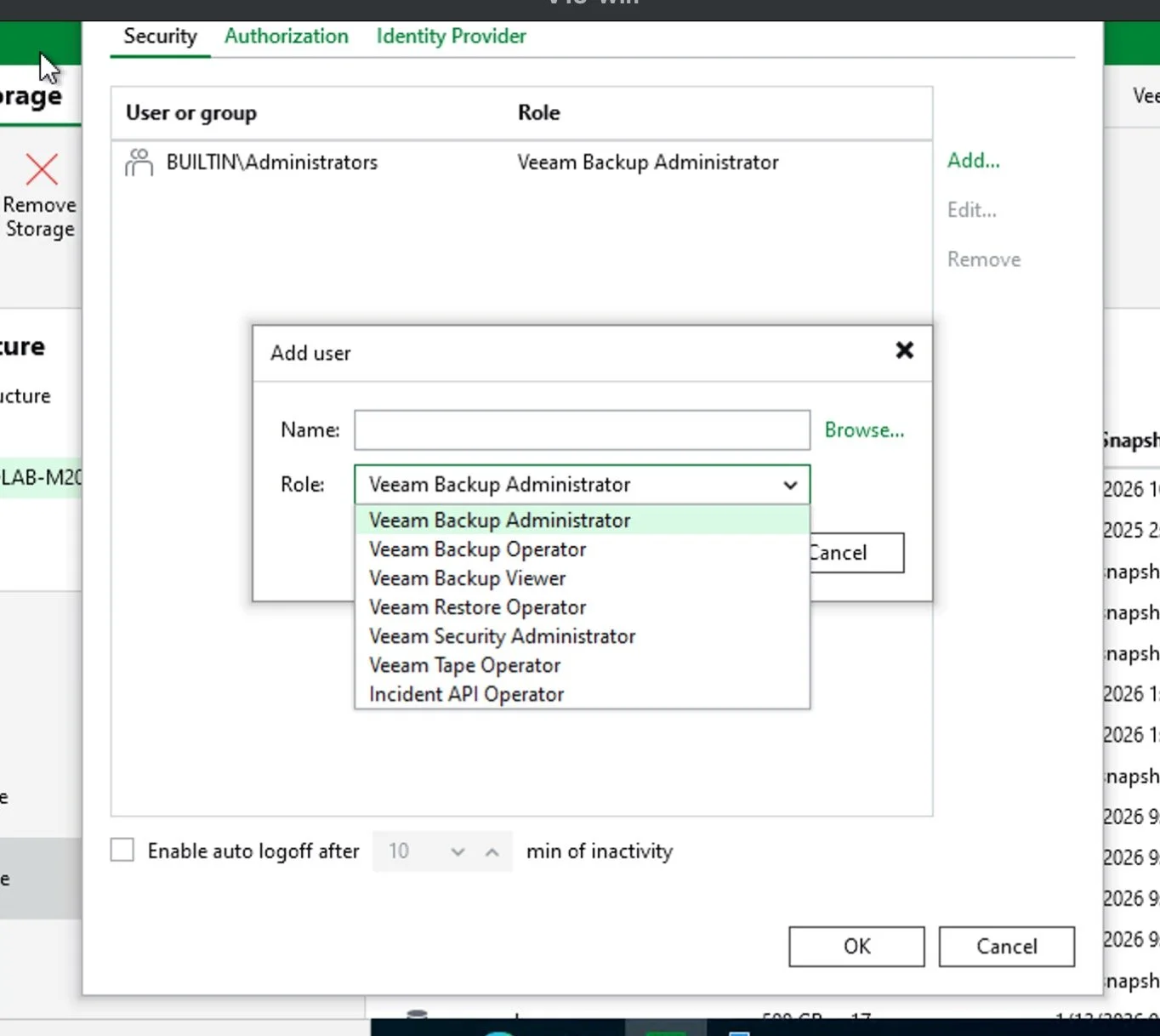Image resolution: width=1160 pixels, height=1036 pixels.
Task: Click inside the Name input field
Action: pyautogui.click(x=581, y=430)
